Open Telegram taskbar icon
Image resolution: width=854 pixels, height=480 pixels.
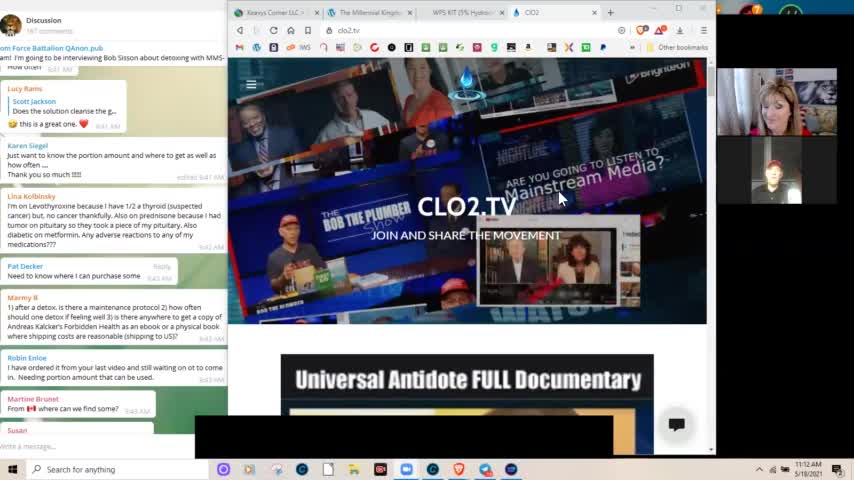pyautogui.click(x=485, y=469)
